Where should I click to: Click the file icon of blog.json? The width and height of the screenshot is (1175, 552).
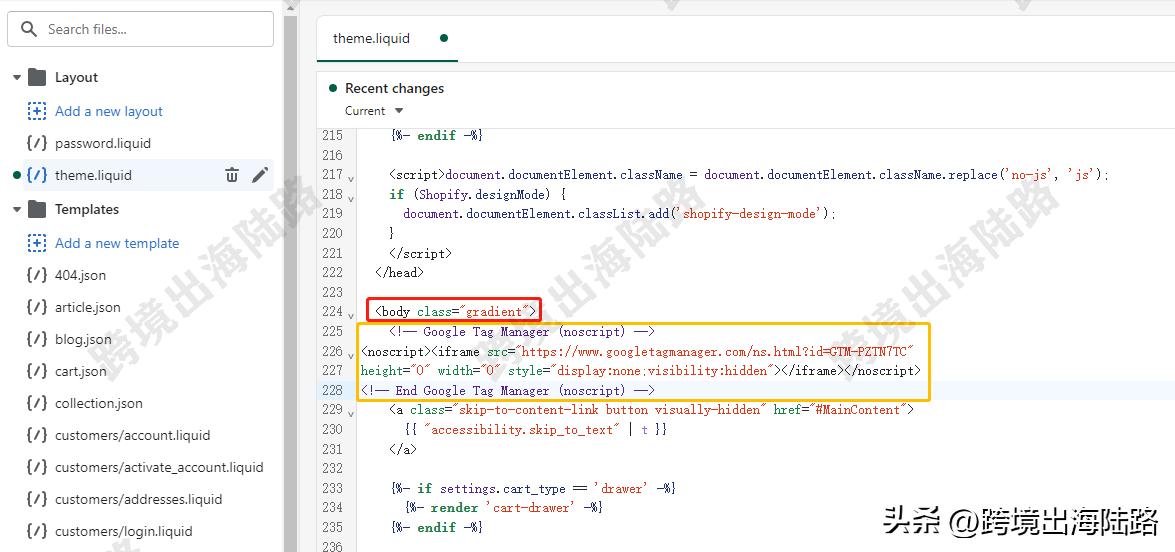(37, 339)
